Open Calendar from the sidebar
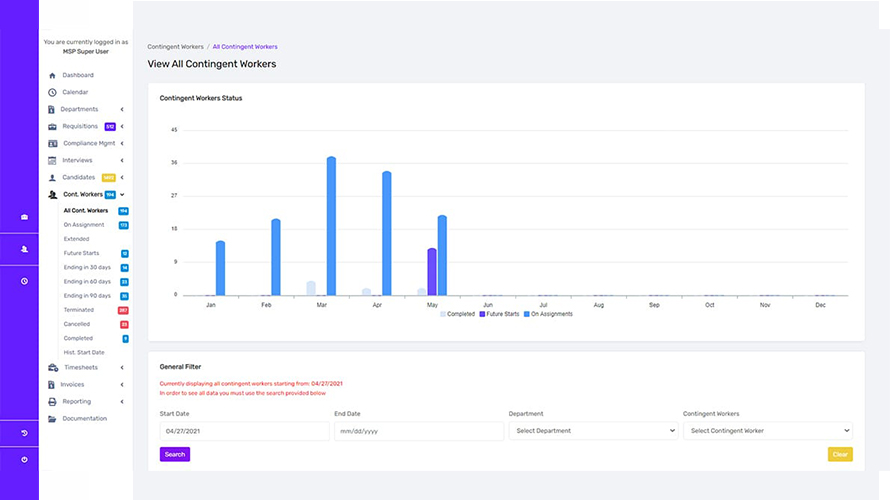This screenshot has height=500, width=890. [x=75, y=92]
